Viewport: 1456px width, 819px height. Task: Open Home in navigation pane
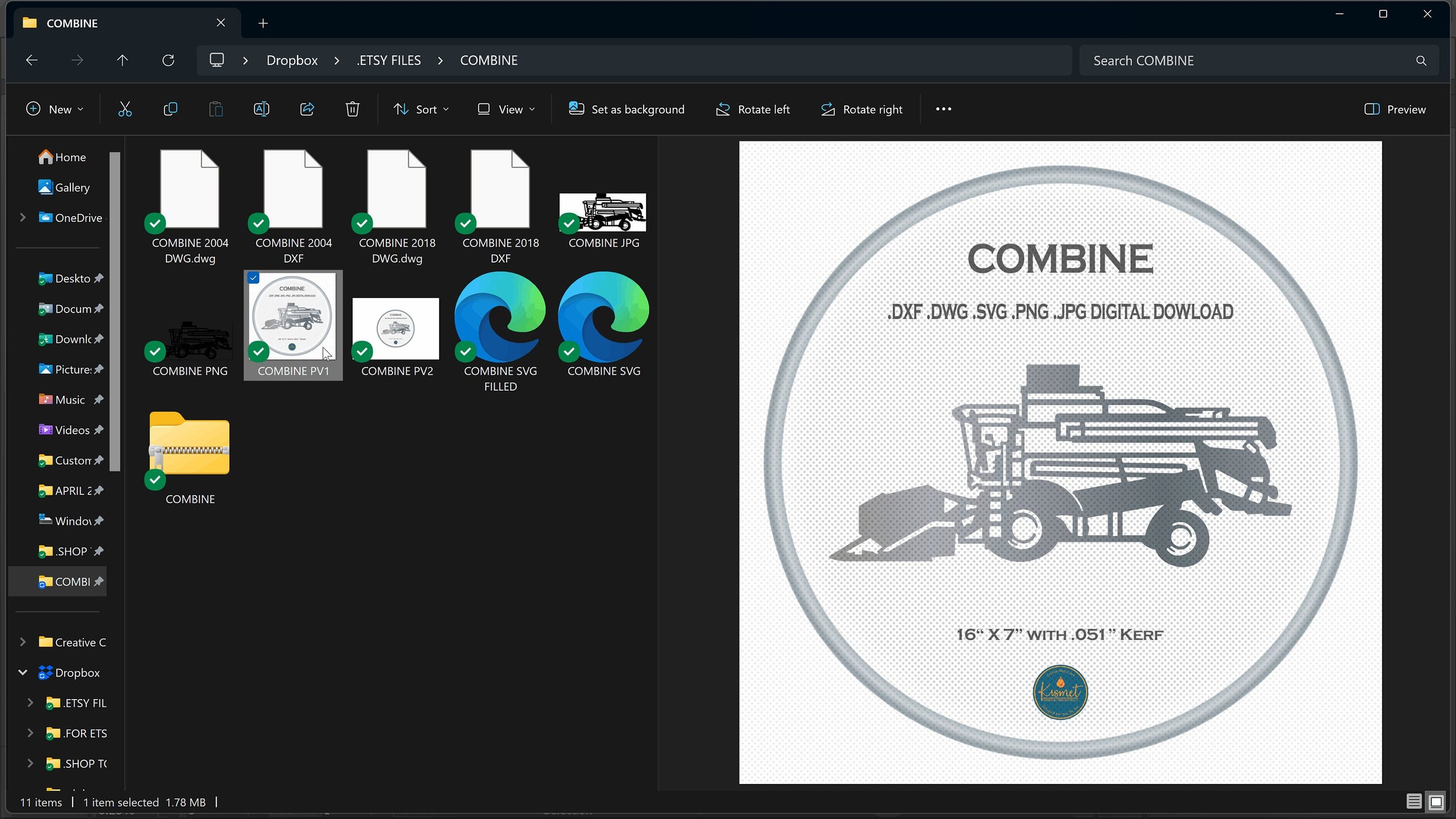pyautogui.click(x=61, y=157)
